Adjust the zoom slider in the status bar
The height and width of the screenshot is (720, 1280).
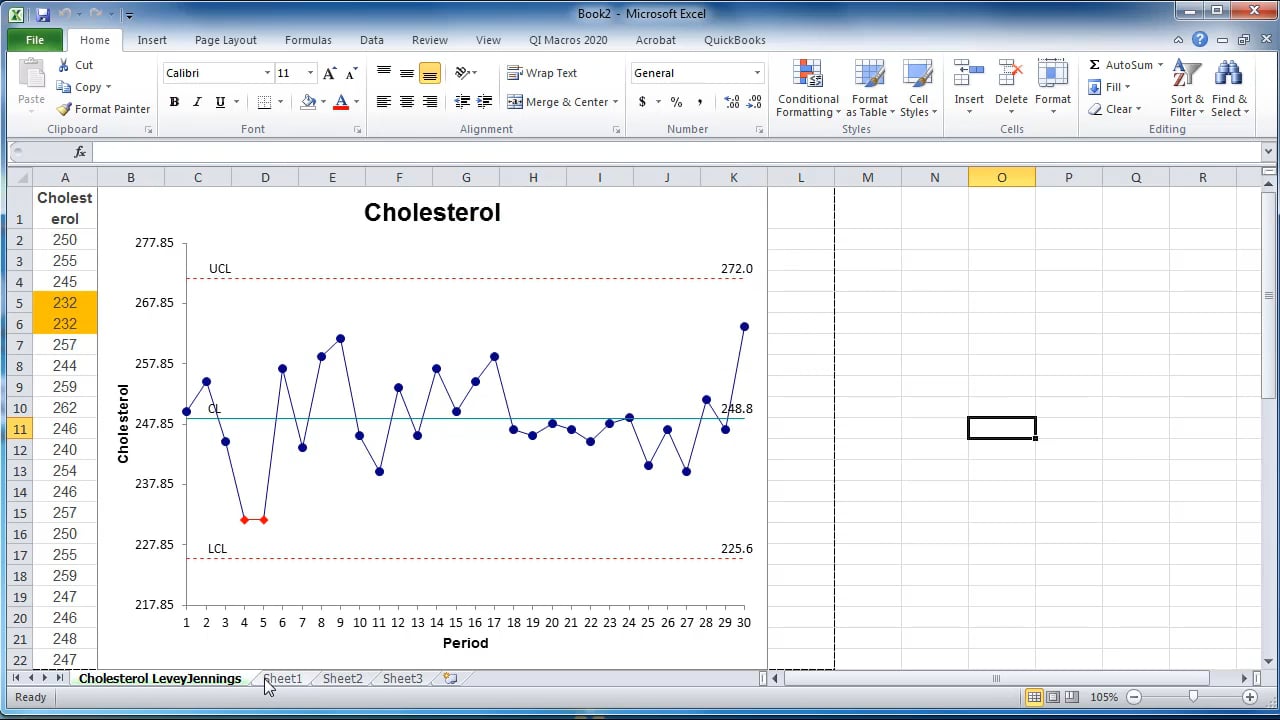tap(1193, 696)
